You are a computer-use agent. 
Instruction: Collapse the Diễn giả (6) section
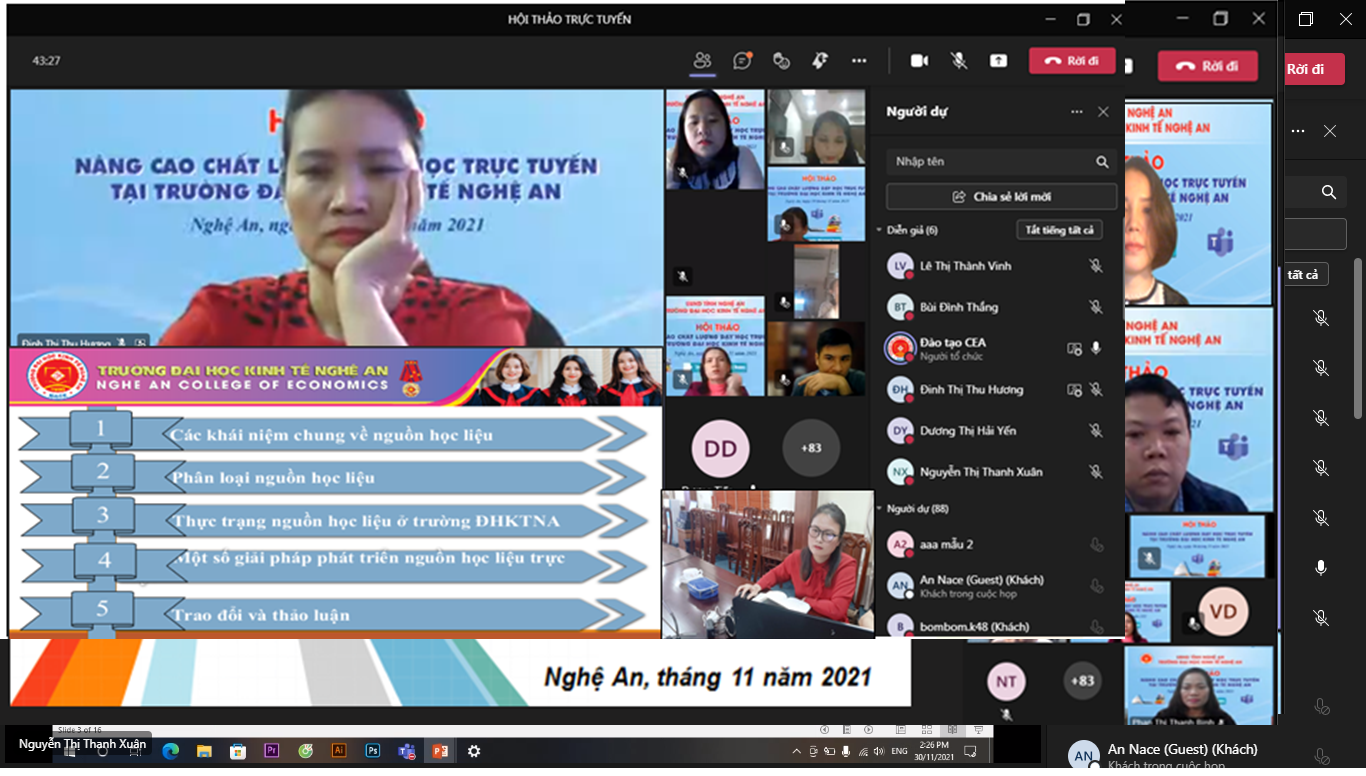879,230
